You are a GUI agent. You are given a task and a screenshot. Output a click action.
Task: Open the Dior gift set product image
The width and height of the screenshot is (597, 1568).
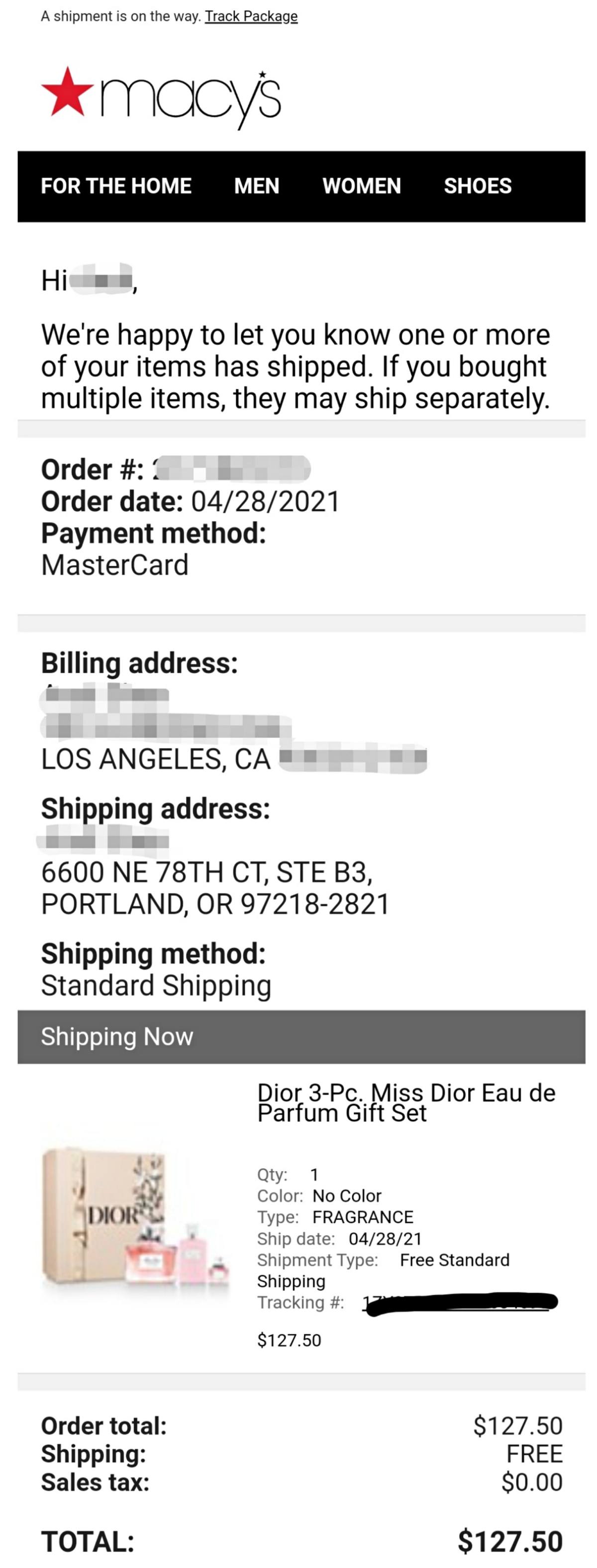point(135,1216)
